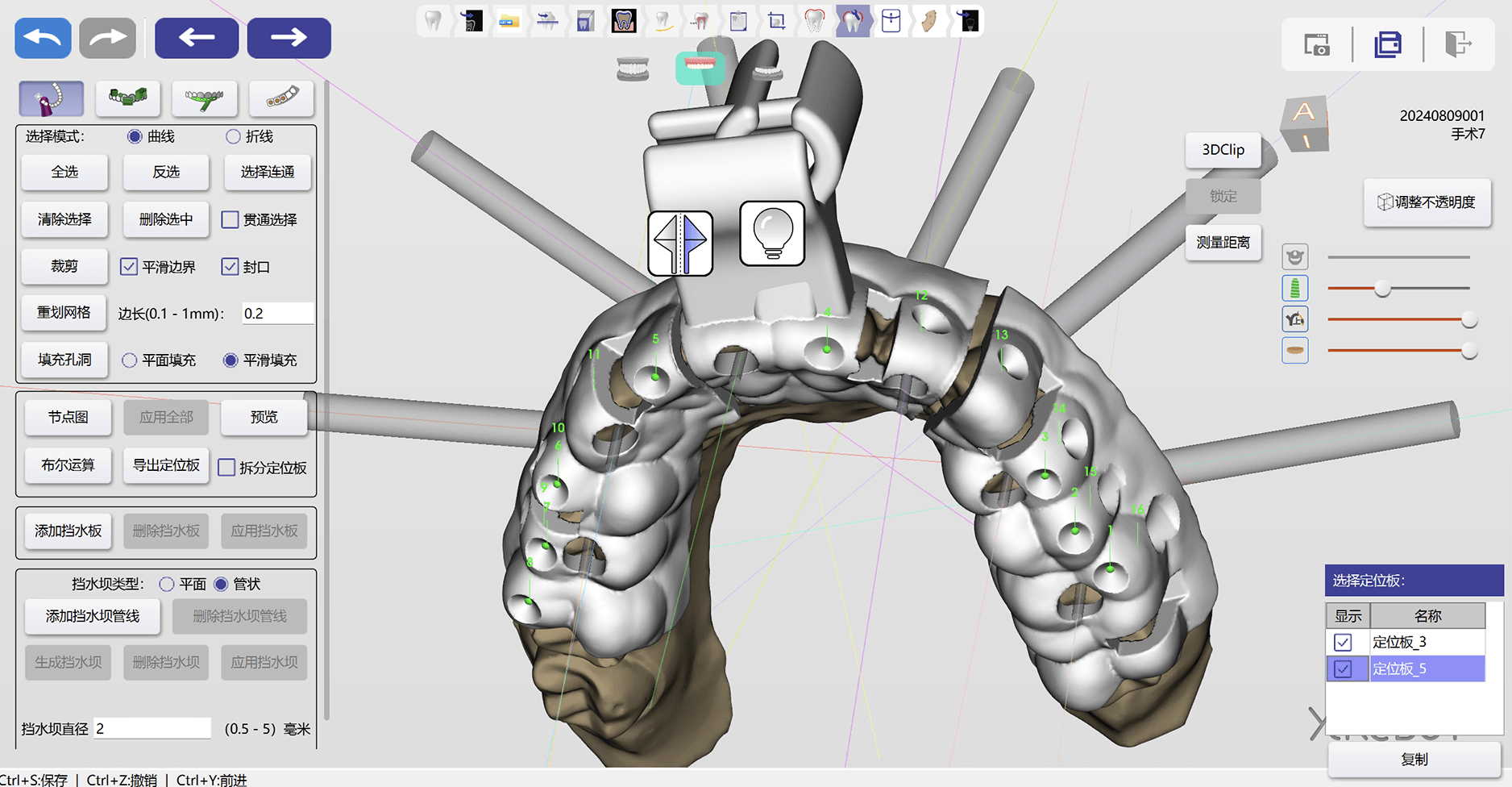Select the 定位板_5 row in the list
Screen dimensions: 1512x787
1426,668
